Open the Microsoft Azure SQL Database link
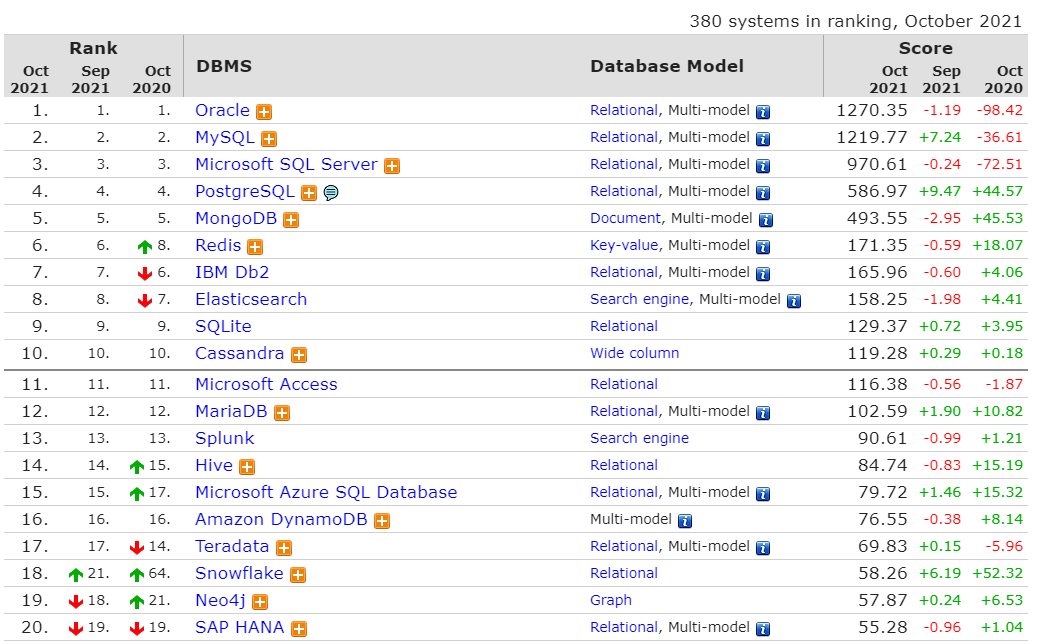 [326, 493]
